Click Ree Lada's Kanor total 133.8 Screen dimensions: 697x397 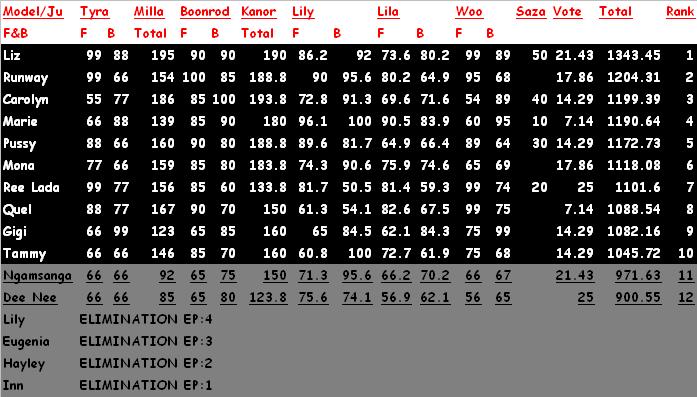[268, 188]
